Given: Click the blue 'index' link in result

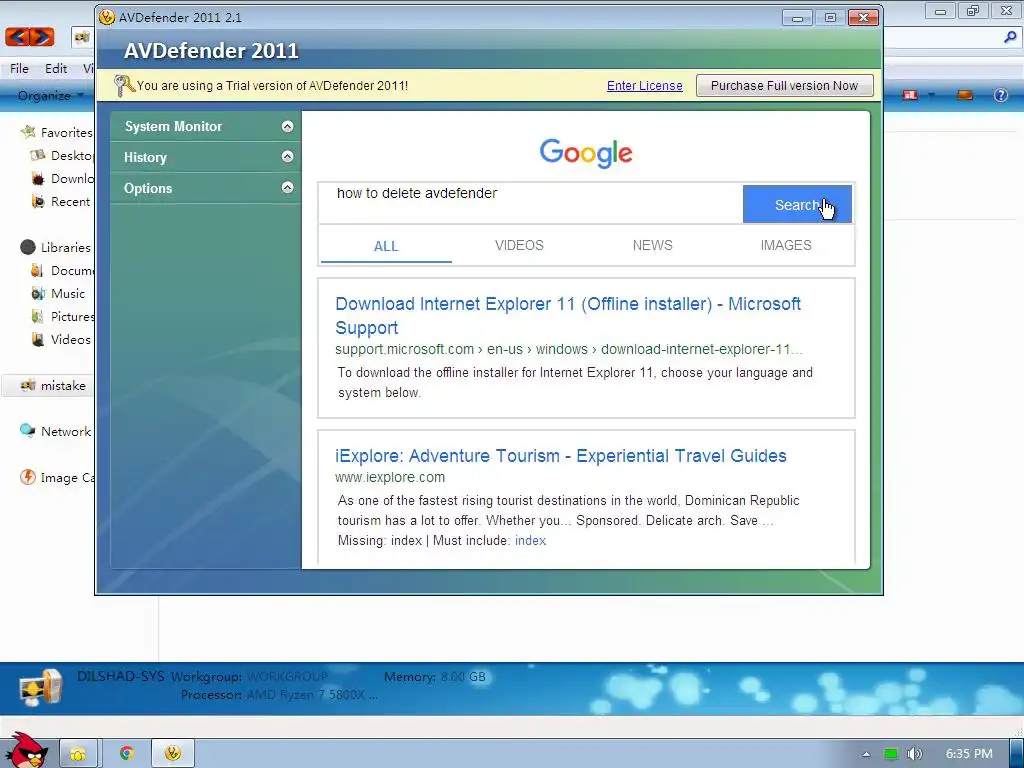Looking at the screenshot, I should click(530, 541).
